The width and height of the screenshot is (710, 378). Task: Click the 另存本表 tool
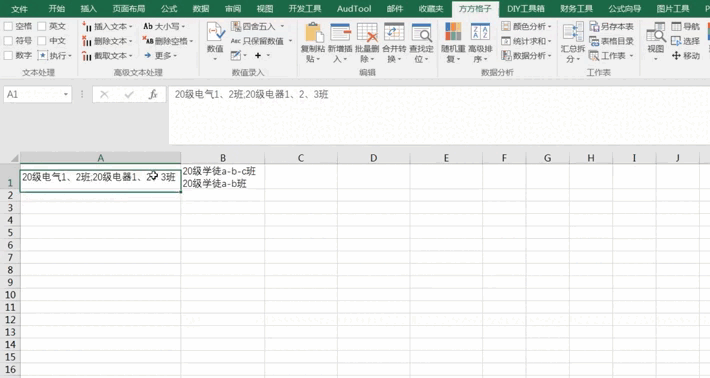click(x=612, y=26)
